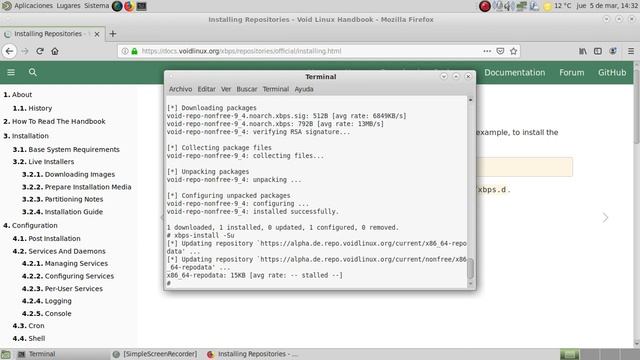Click the Firefox forward arrow
640x360 pixels.
click(x=25, y=51)
